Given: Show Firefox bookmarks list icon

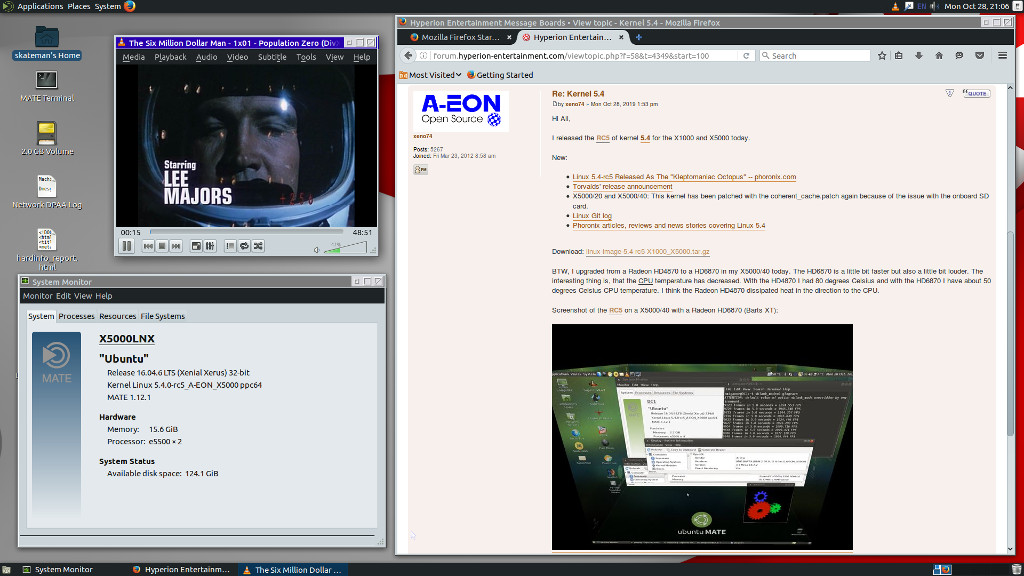Looking at the screenshot, I should pyautogui.click(x=899, y=56).
